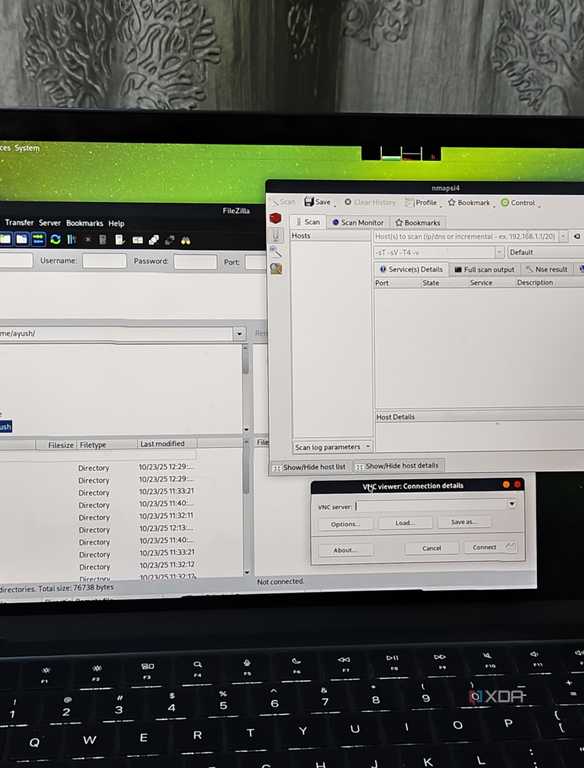Open FileZilla Transfer menu
The height and width of the screenshot is (768, 584).
coord(19,222)
